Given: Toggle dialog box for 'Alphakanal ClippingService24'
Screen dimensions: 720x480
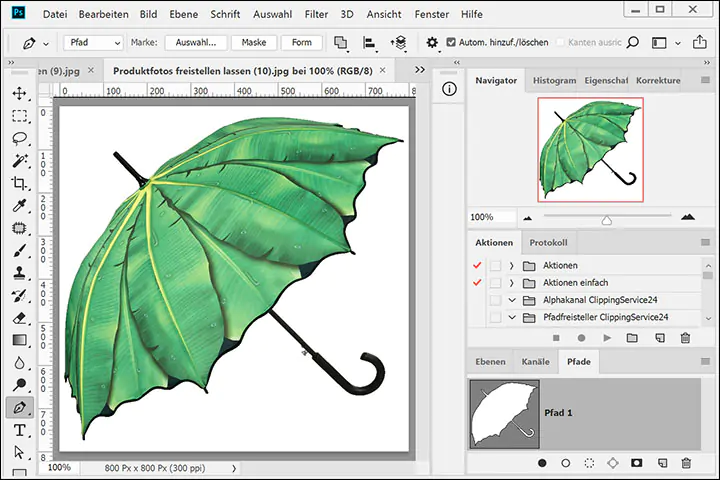Looking at the screenshot, I should (x=495, y=300).
